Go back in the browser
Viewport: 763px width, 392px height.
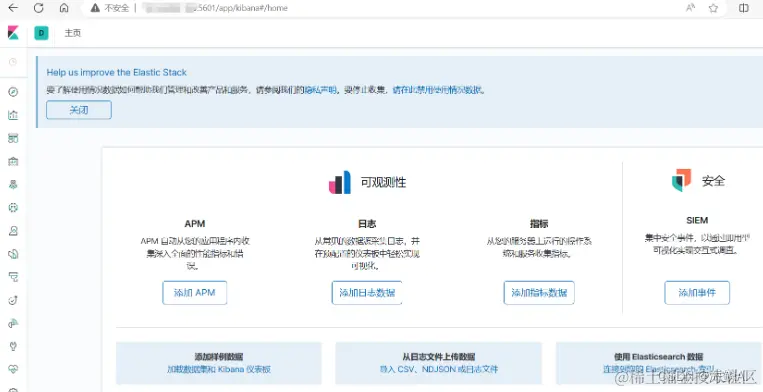13,8
